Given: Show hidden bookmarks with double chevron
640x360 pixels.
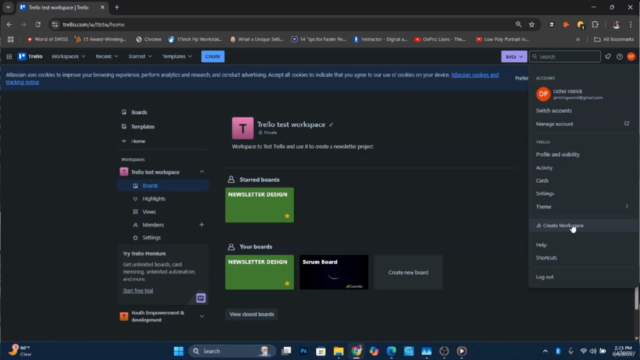Looking at the screenshot, I should click(x=578, y=39).
